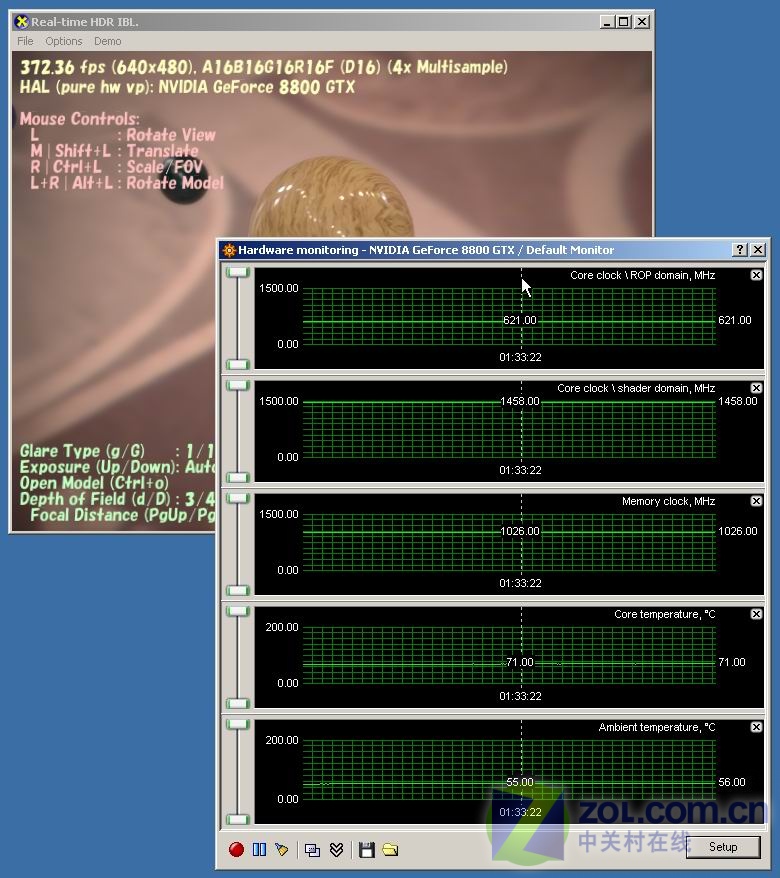
Task: Click the overlapping windows icon in toolbar
Action: 312,850
